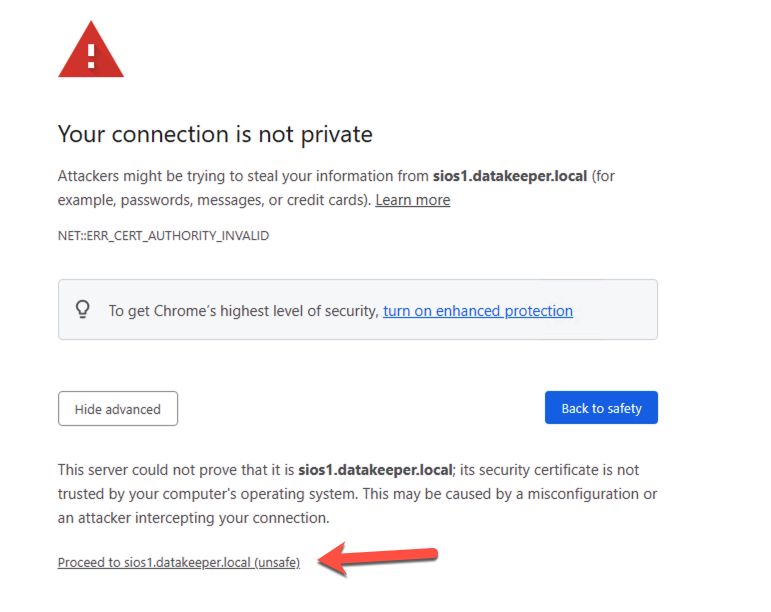Screen dimensions: 771x612
Task: Click the "an attacker intercepting your connection" line
Action: [x=193, y=518]
